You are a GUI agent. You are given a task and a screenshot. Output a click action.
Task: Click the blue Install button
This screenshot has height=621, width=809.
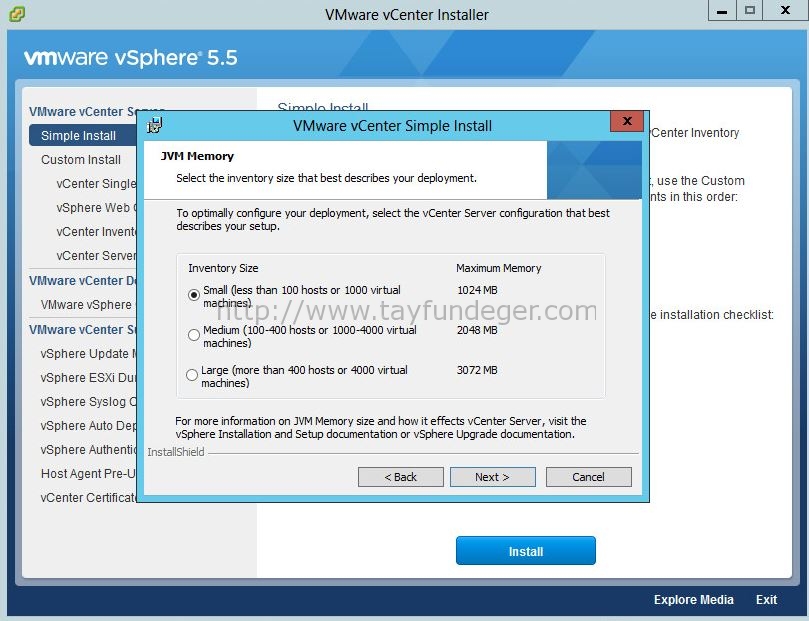tap(526, 551)
